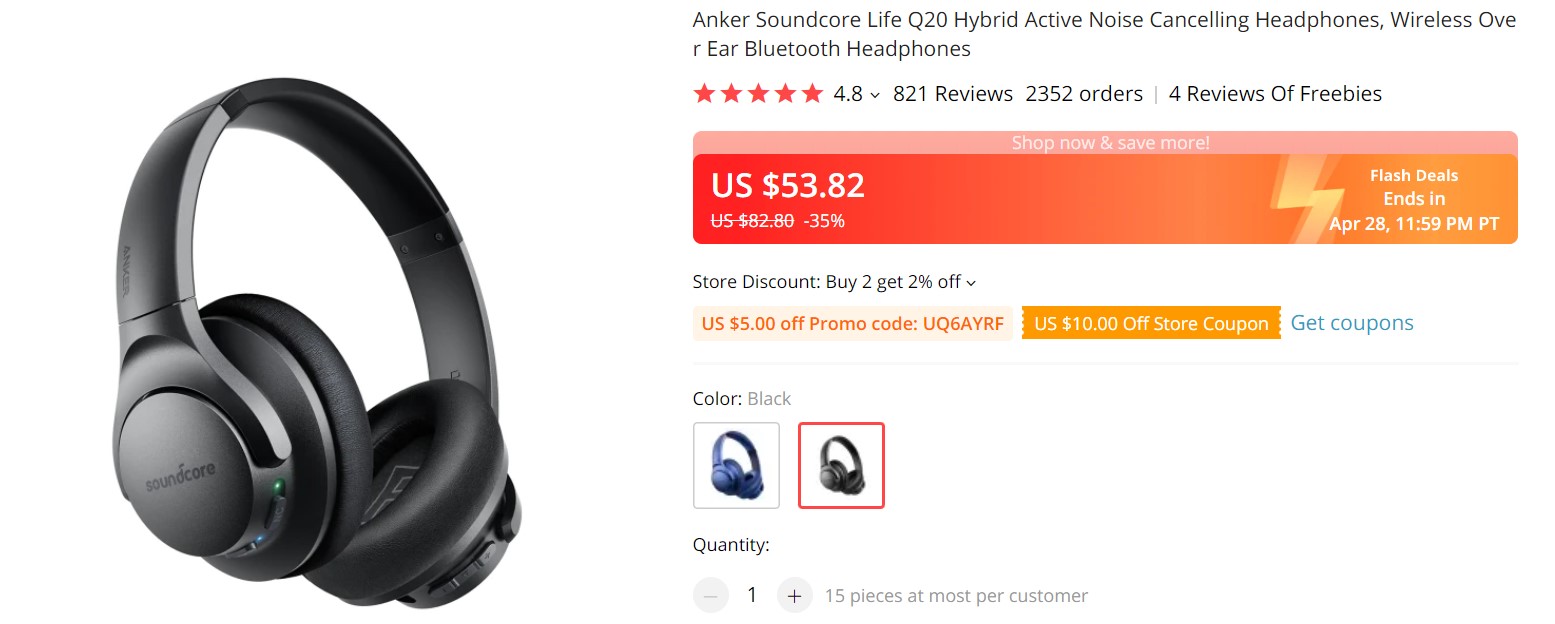Click the fifth rating star
Viewport: 1555px width, 624px height.
click(812, 92)
